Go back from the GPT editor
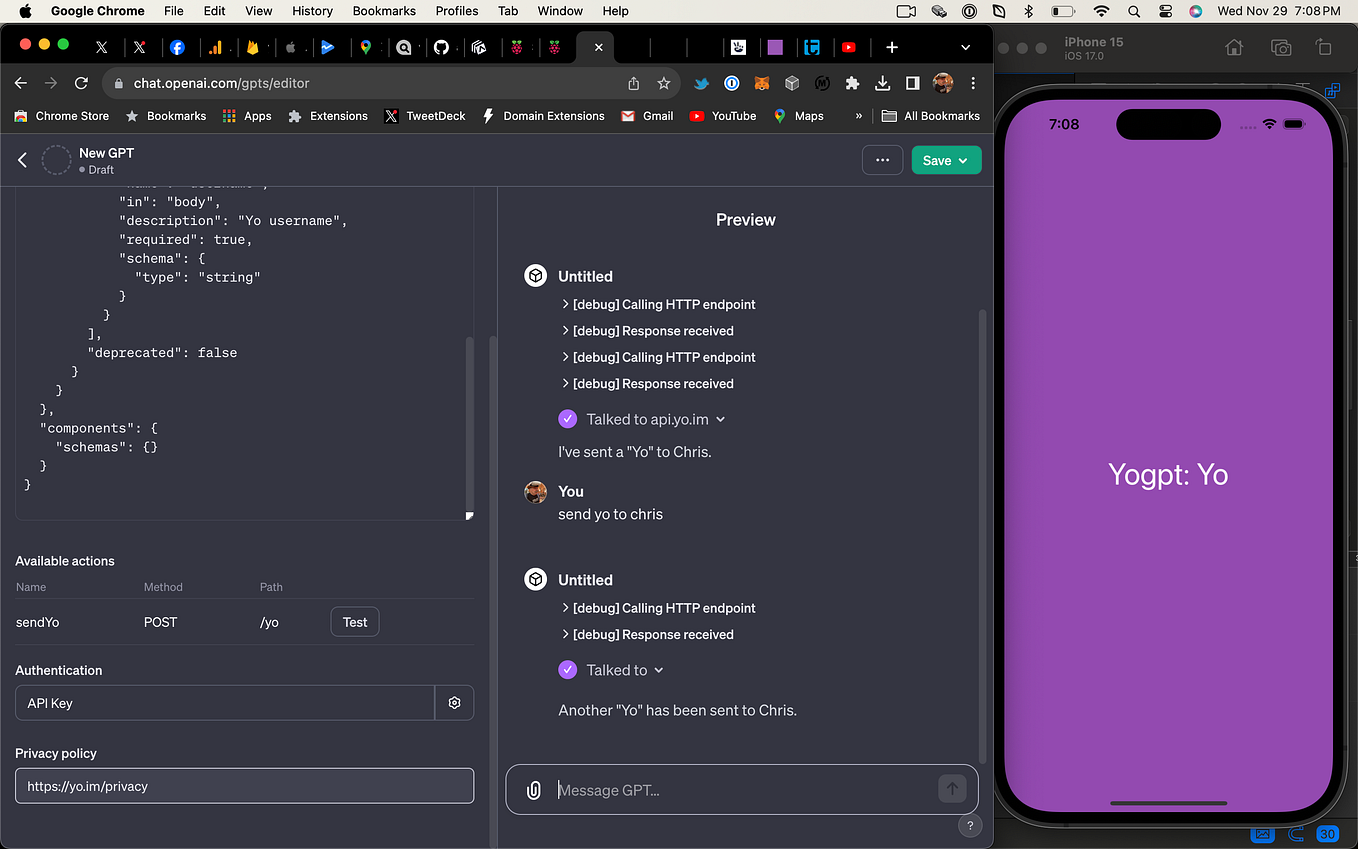 point(23,160)
